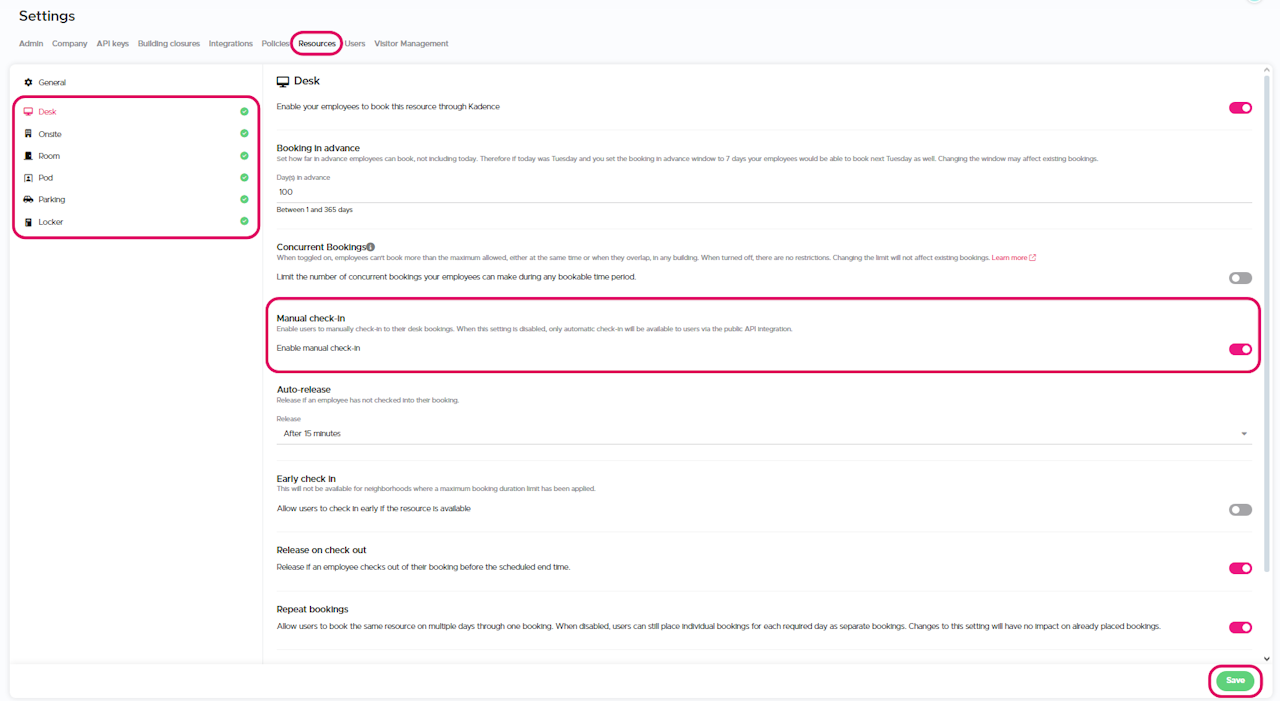This screenshot has height=701, width=1280.
Task: Click the green check next to Pod
Action: click(244, 178)
